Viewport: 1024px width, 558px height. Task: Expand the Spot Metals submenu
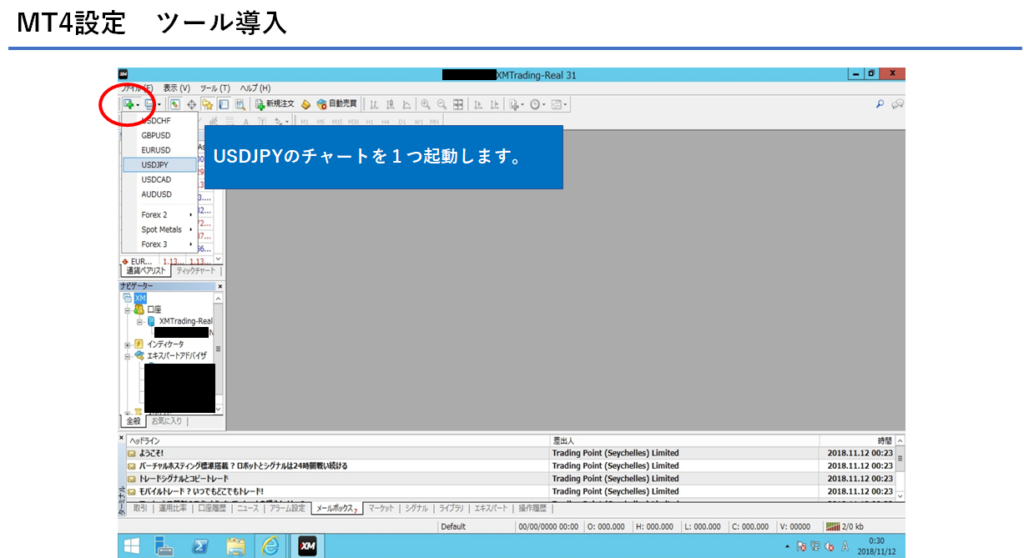160,229
